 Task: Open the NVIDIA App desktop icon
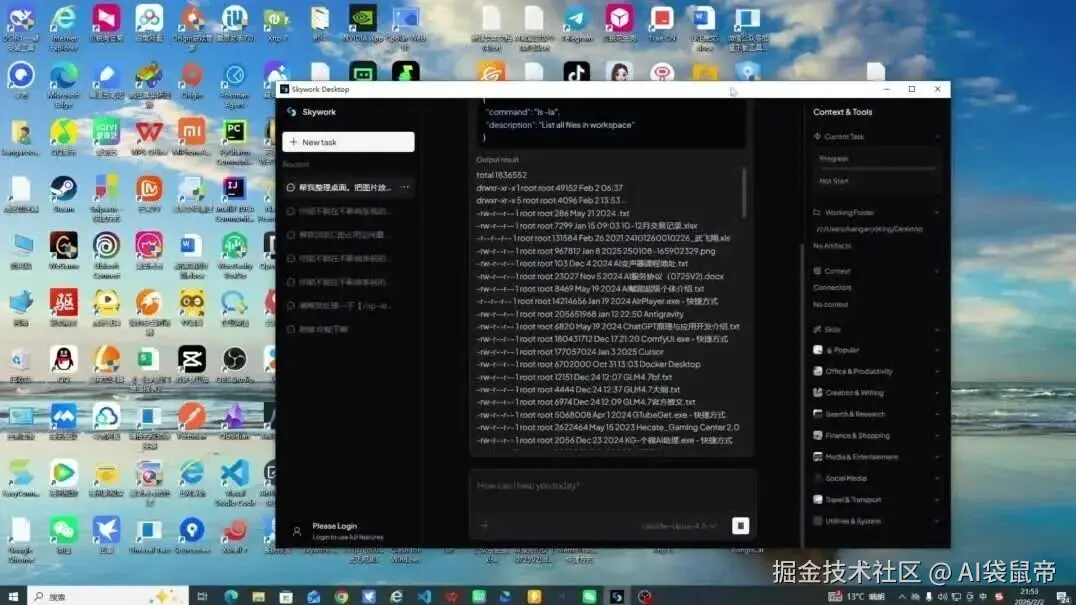[362, 25]
